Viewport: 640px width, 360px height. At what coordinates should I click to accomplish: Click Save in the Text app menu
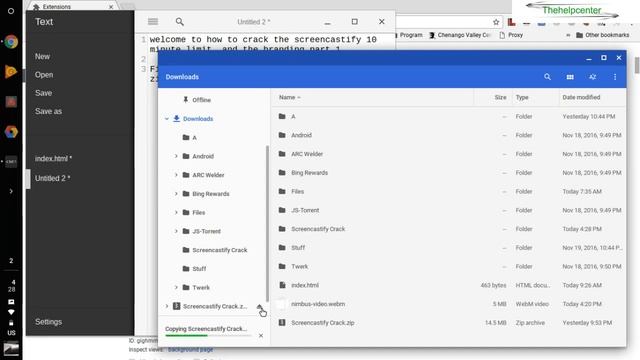pos(43,93)
